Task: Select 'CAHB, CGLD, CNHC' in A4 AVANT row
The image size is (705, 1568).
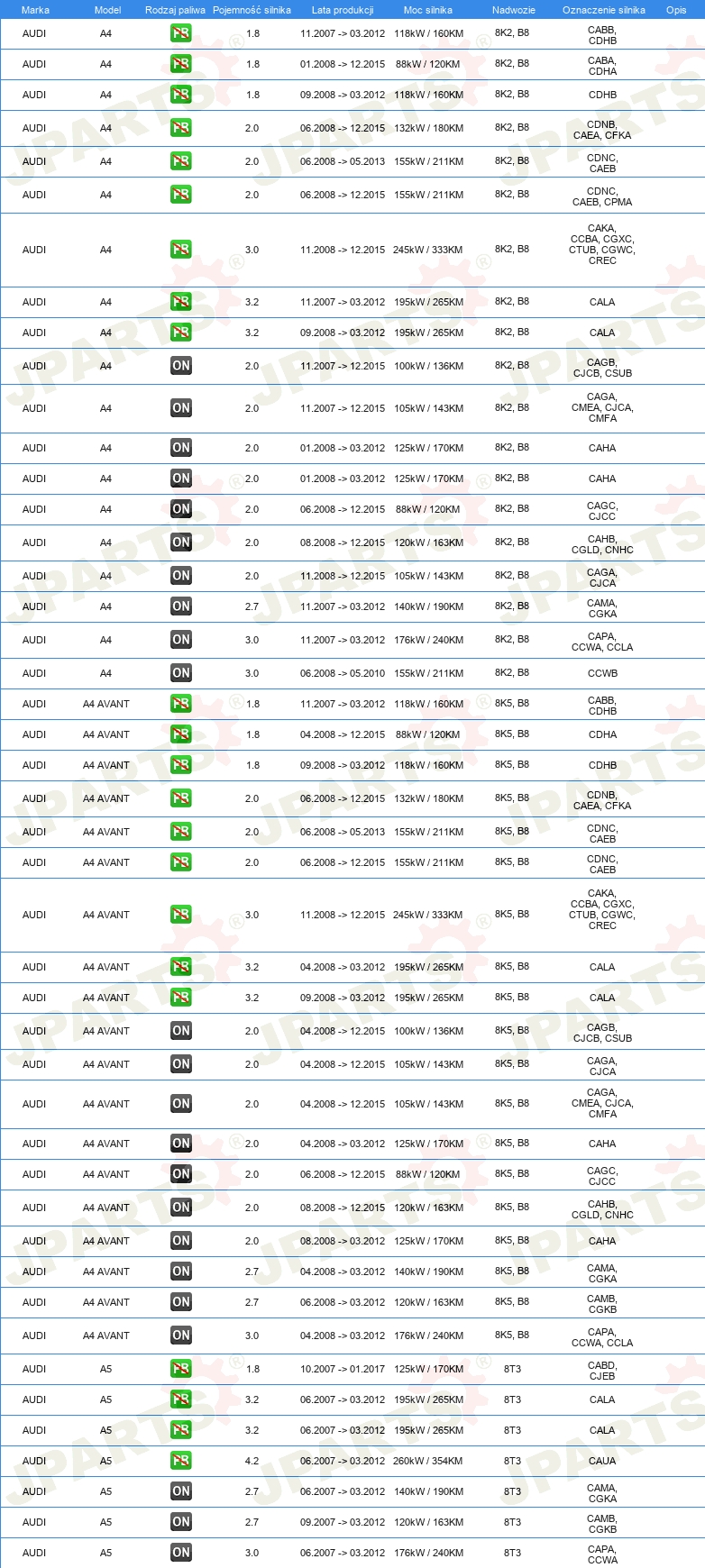Action: [x=602, y=1209]
